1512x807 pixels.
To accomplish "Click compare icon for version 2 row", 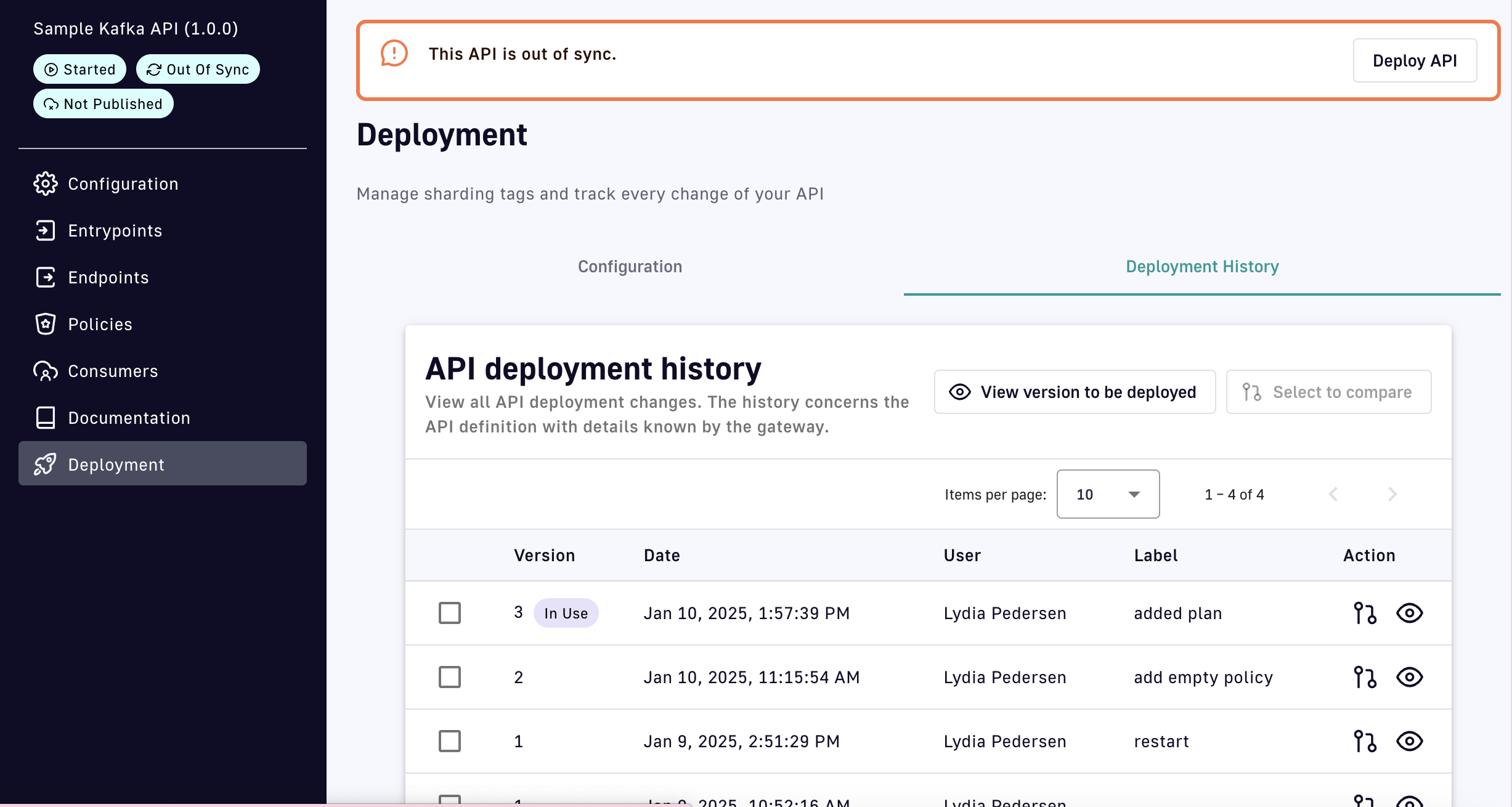I will tap(1365, 677).
